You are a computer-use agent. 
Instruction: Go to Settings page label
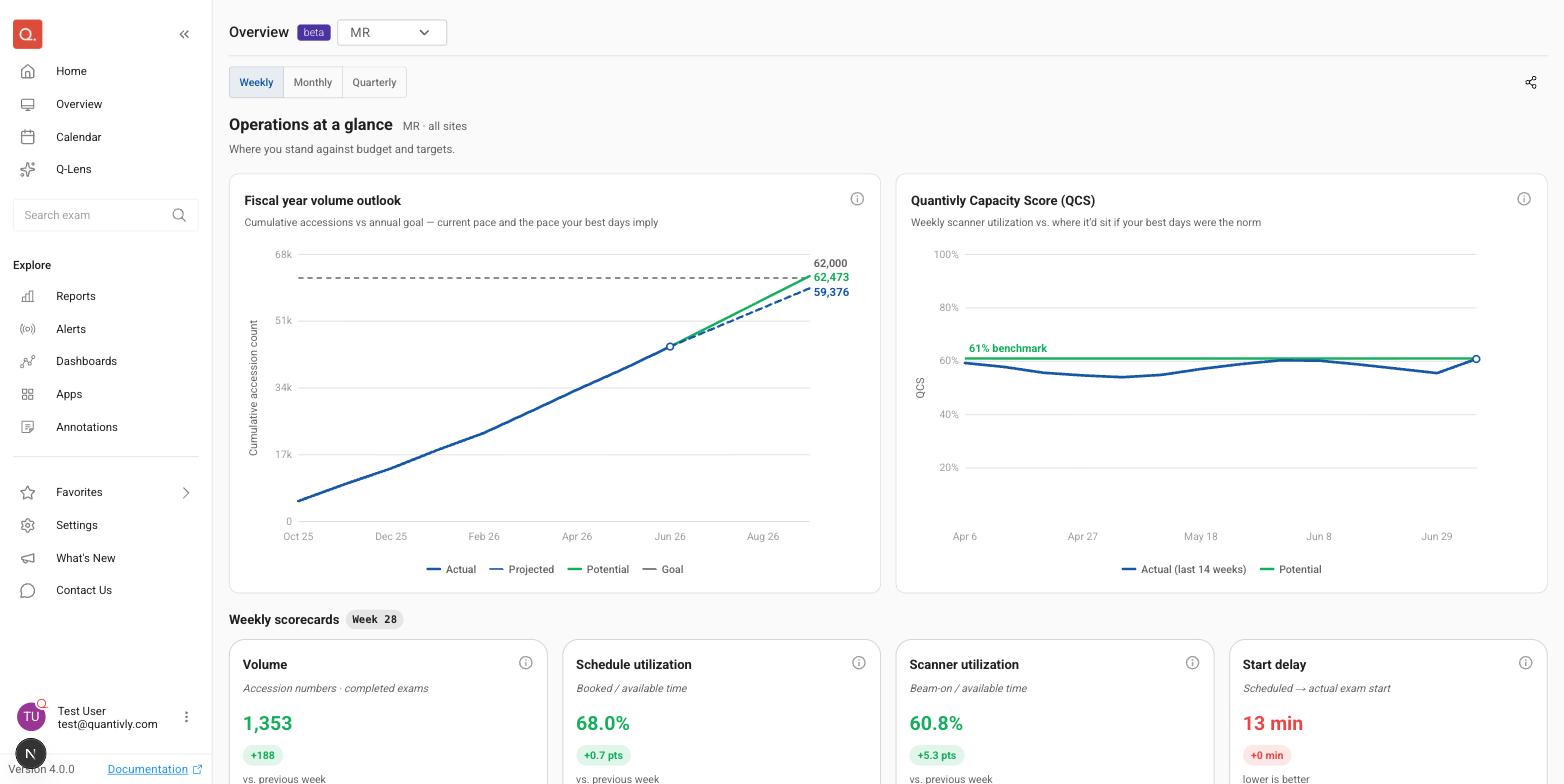[x=77, y=525]
